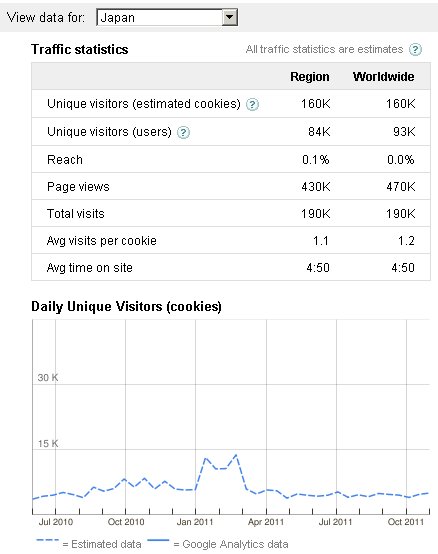Click the Estimated data dashed legend line
The image size is (438, 554).
pyautogui.click(x=47, y=540)
